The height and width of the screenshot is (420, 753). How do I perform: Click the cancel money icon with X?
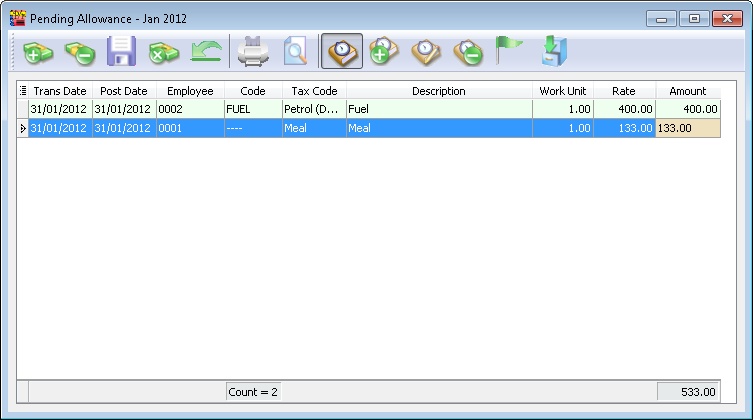[x=163, y=52]
